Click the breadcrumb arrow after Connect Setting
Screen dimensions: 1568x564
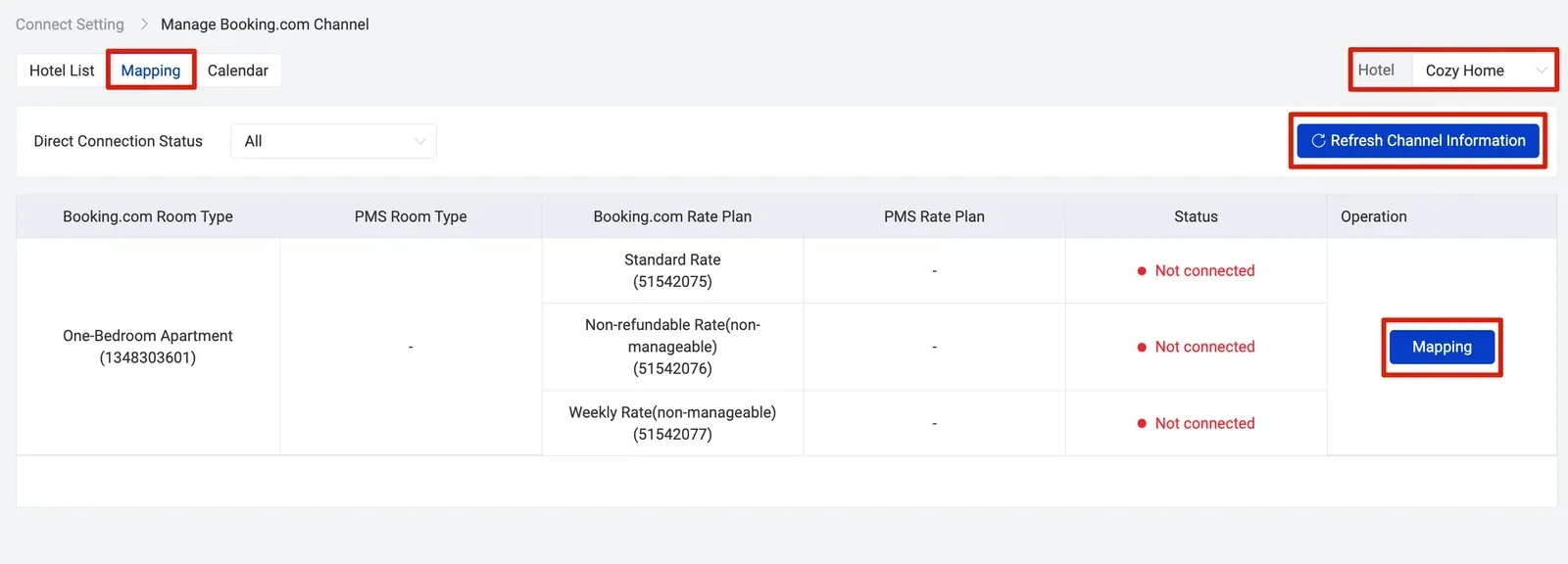coord(143,23)
